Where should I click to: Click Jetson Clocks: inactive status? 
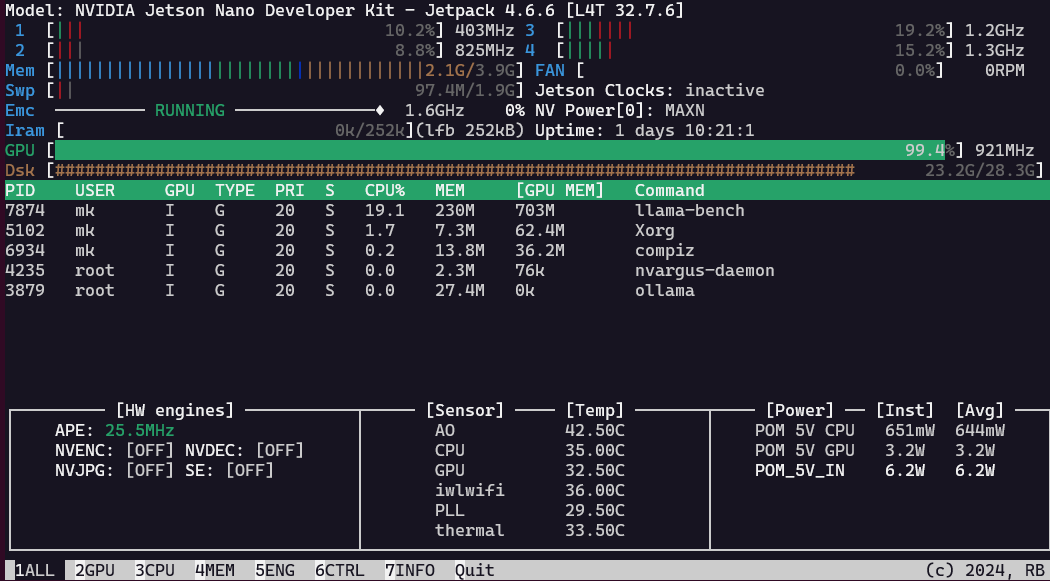tap(650, 90)
